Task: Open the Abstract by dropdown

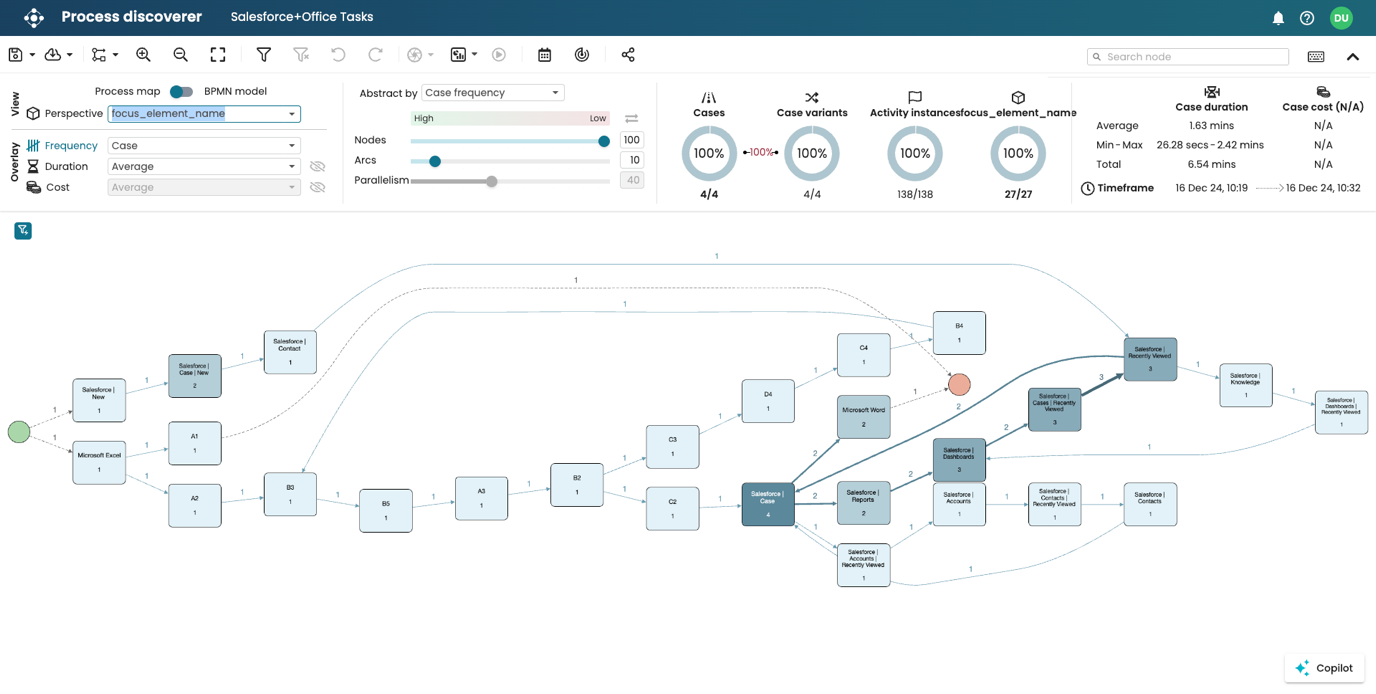Action: tap(489, 91)
